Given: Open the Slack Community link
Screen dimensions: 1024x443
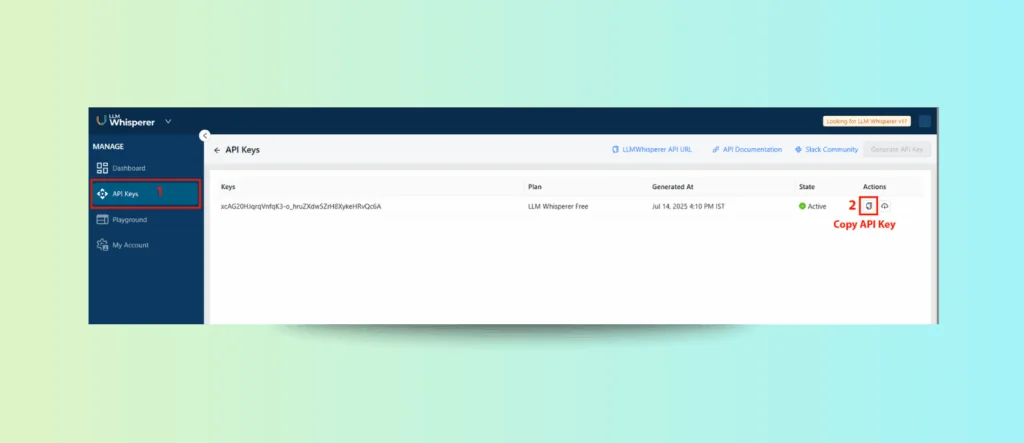Looking at the screenshot, I should click(x=827, y=150).
